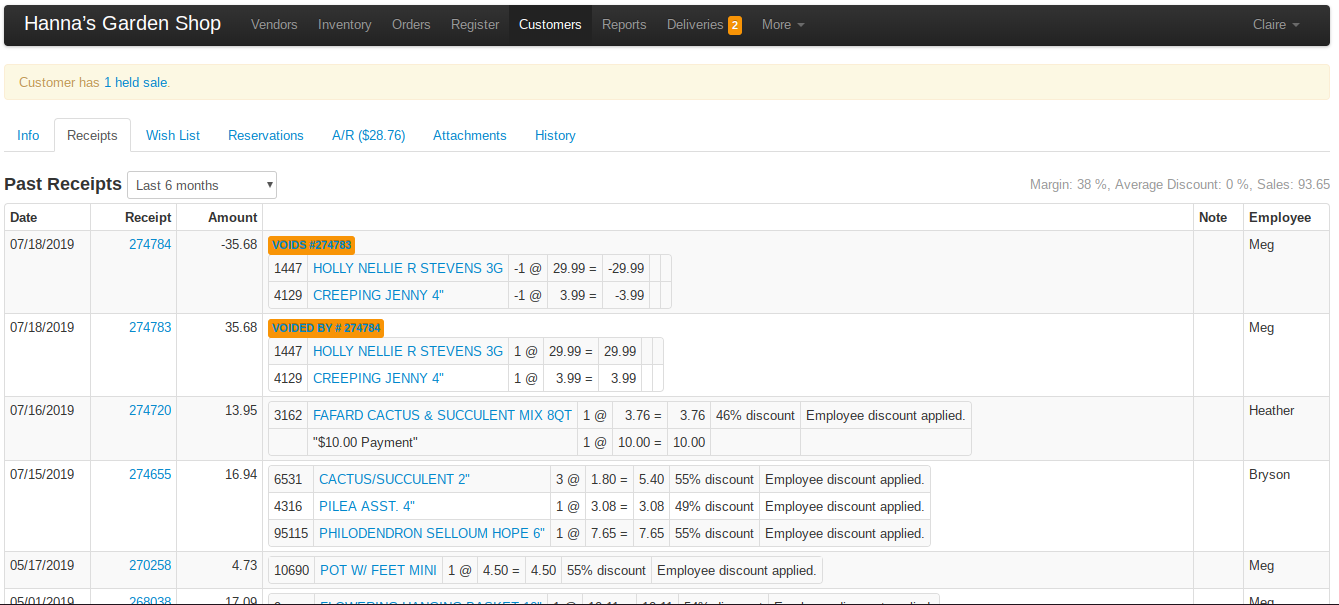Open FAFARD CACTUS & SUCCULENT MIX 8QT item
The width and height of the screenshot is (1339, 605).
[442, 415]
